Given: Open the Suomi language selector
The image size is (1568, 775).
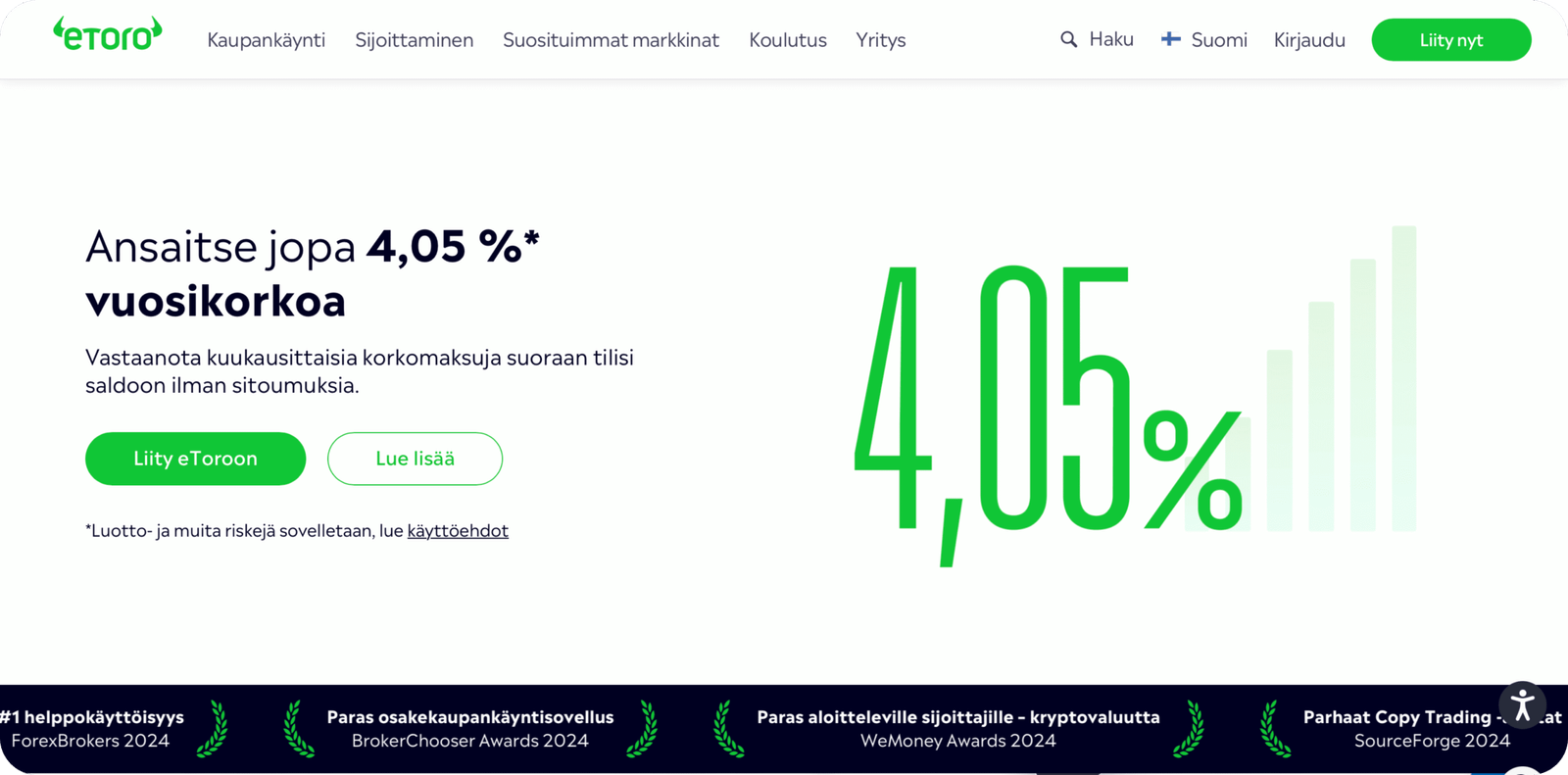Looking at the screenshot, I should point(1218,40).
